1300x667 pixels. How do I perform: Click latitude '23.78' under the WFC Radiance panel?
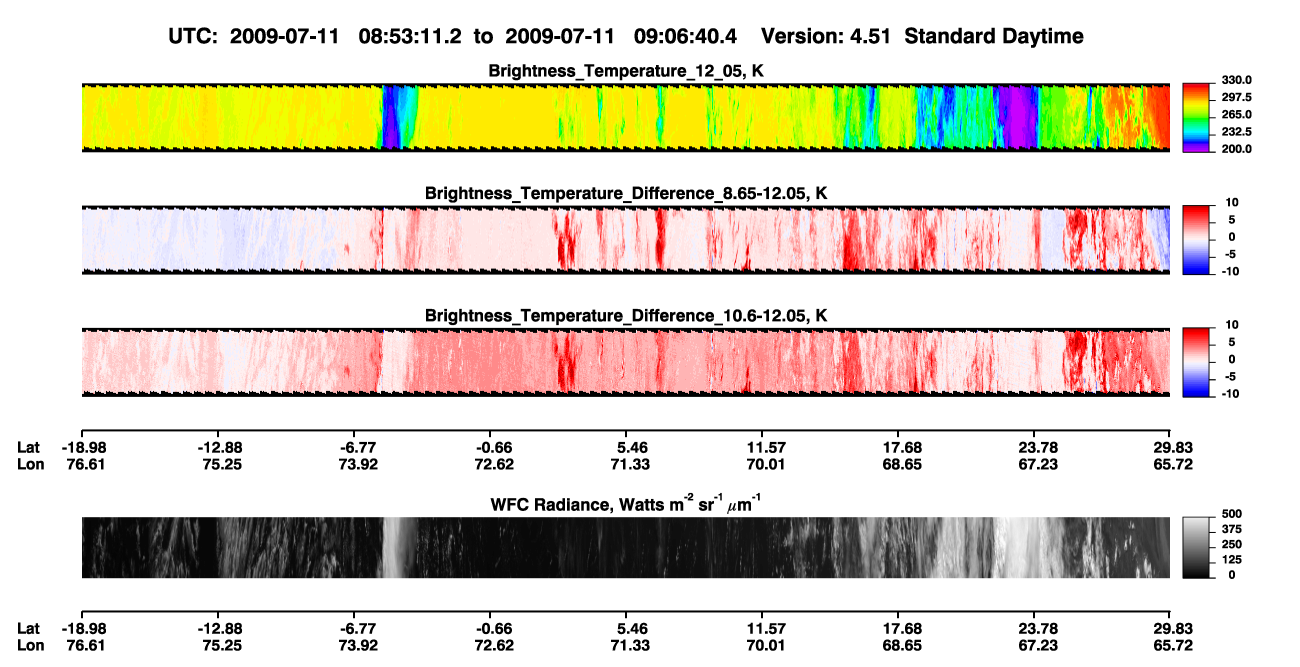[x=1039, y=628]
